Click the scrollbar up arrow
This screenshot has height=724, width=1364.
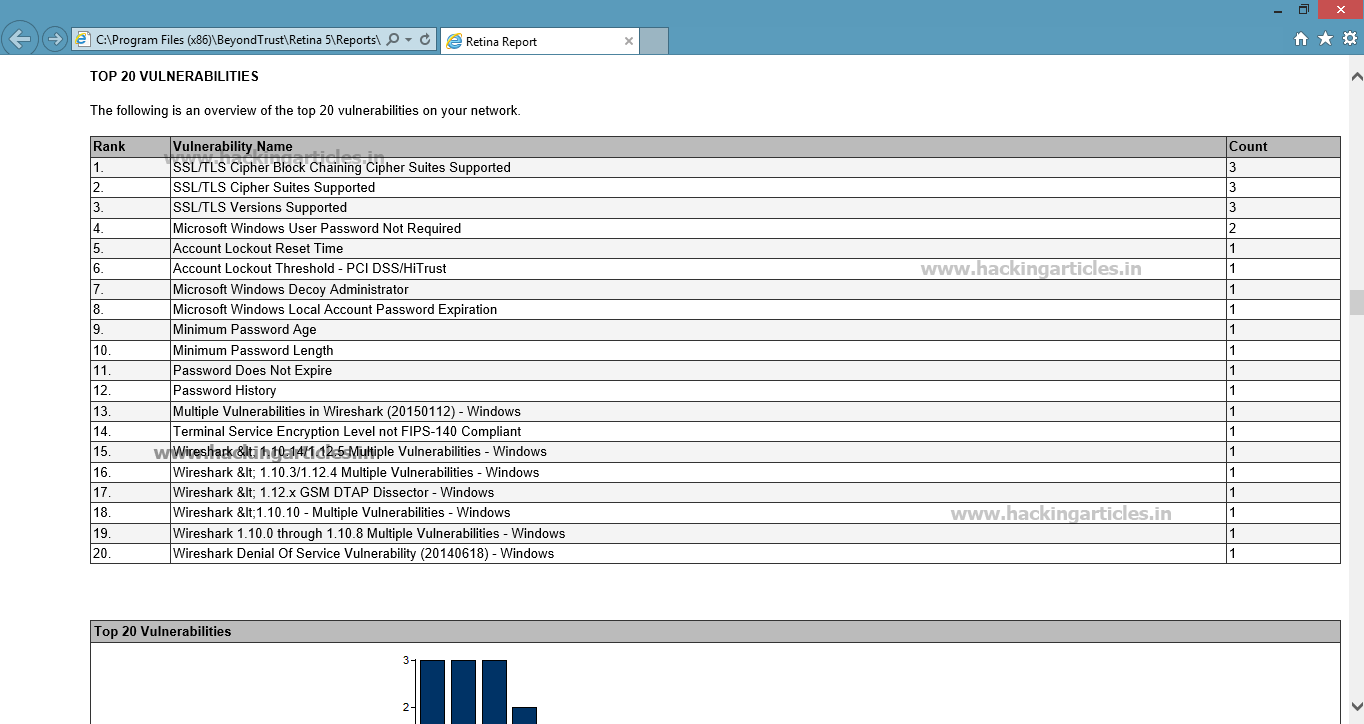pyautogui.click(x=1356, y=76)
